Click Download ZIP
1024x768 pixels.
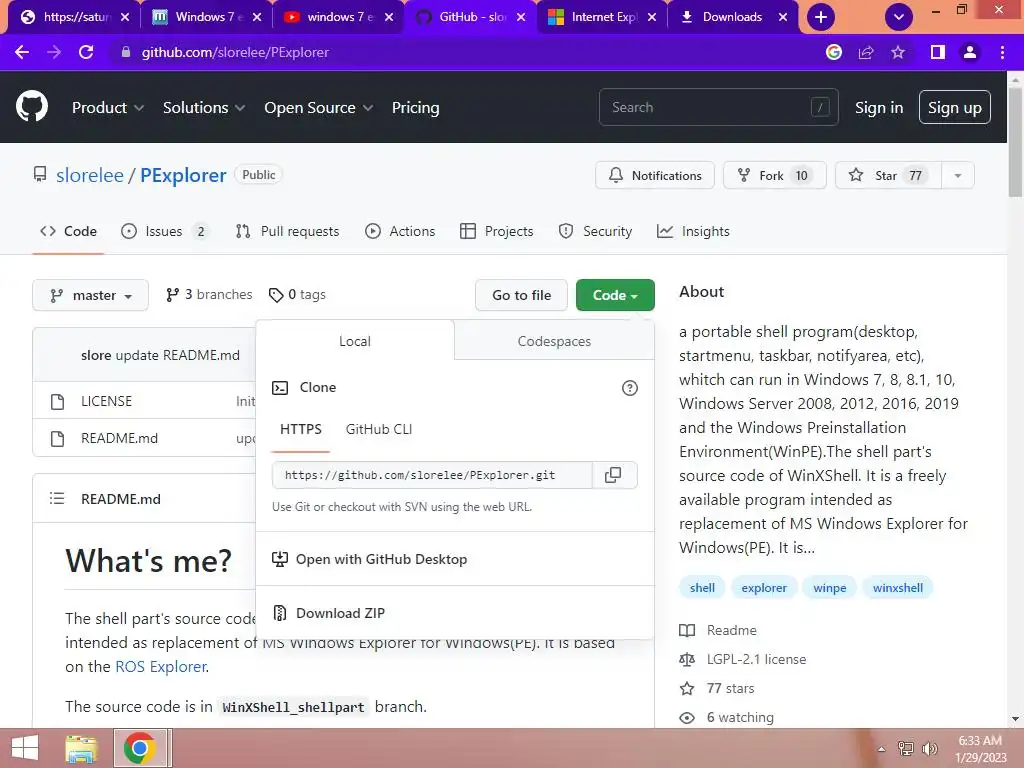340,613
